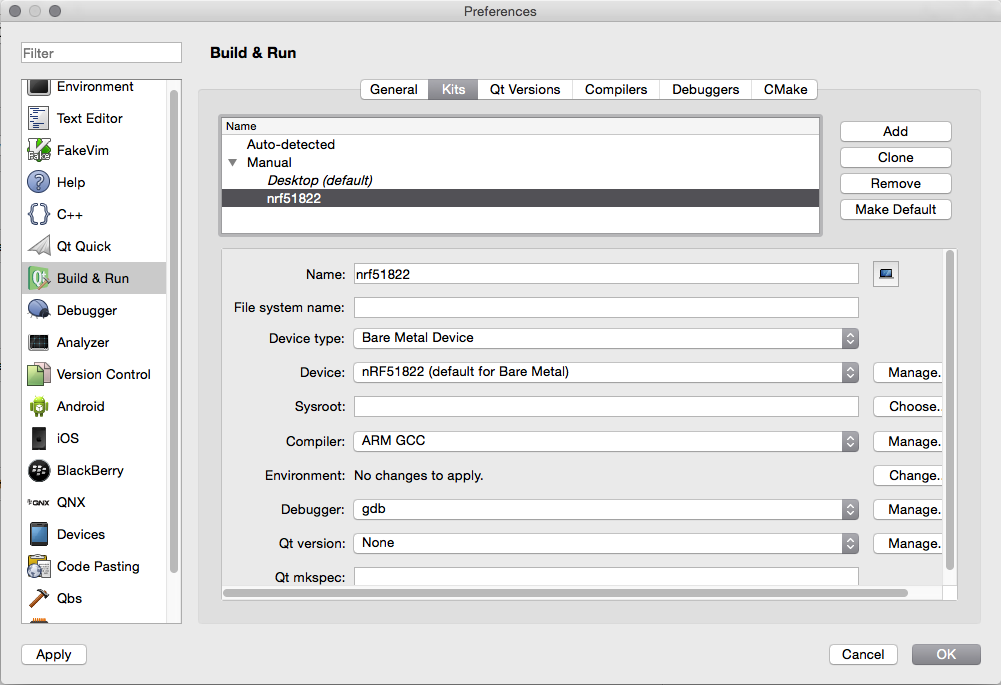Viewport: 1001px width, 685px height.
Task: Open the Code Pasting clipboard icon
Action: click(x=38, y=566)
